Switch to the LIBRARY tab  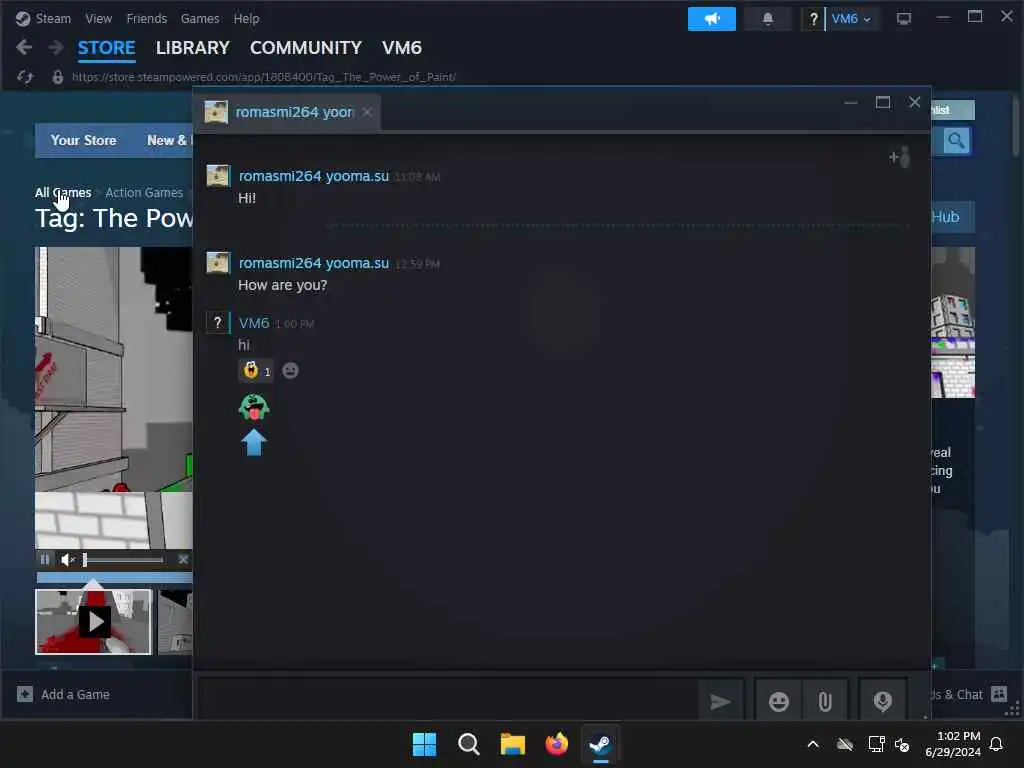coord(193,48)
